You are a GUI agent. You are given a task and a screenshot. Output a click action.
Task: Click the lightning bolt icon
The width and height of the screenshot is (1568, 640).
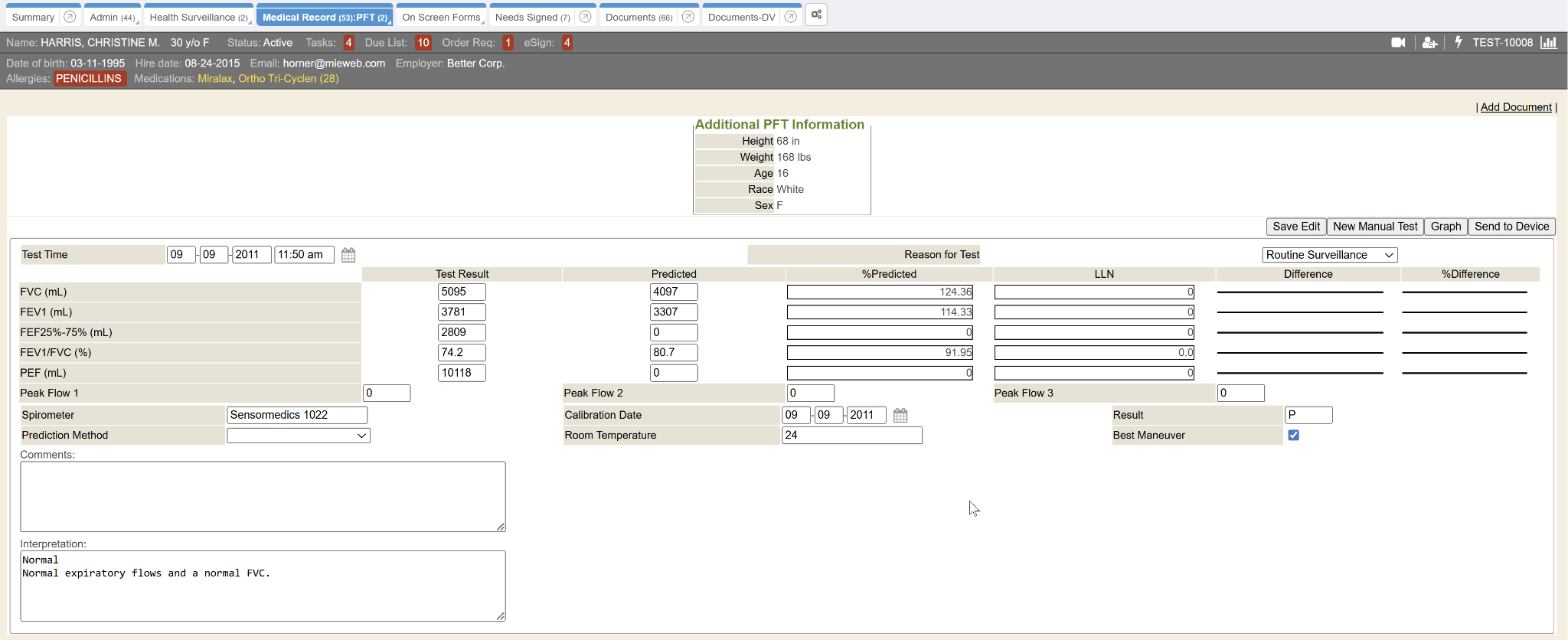1459,43
